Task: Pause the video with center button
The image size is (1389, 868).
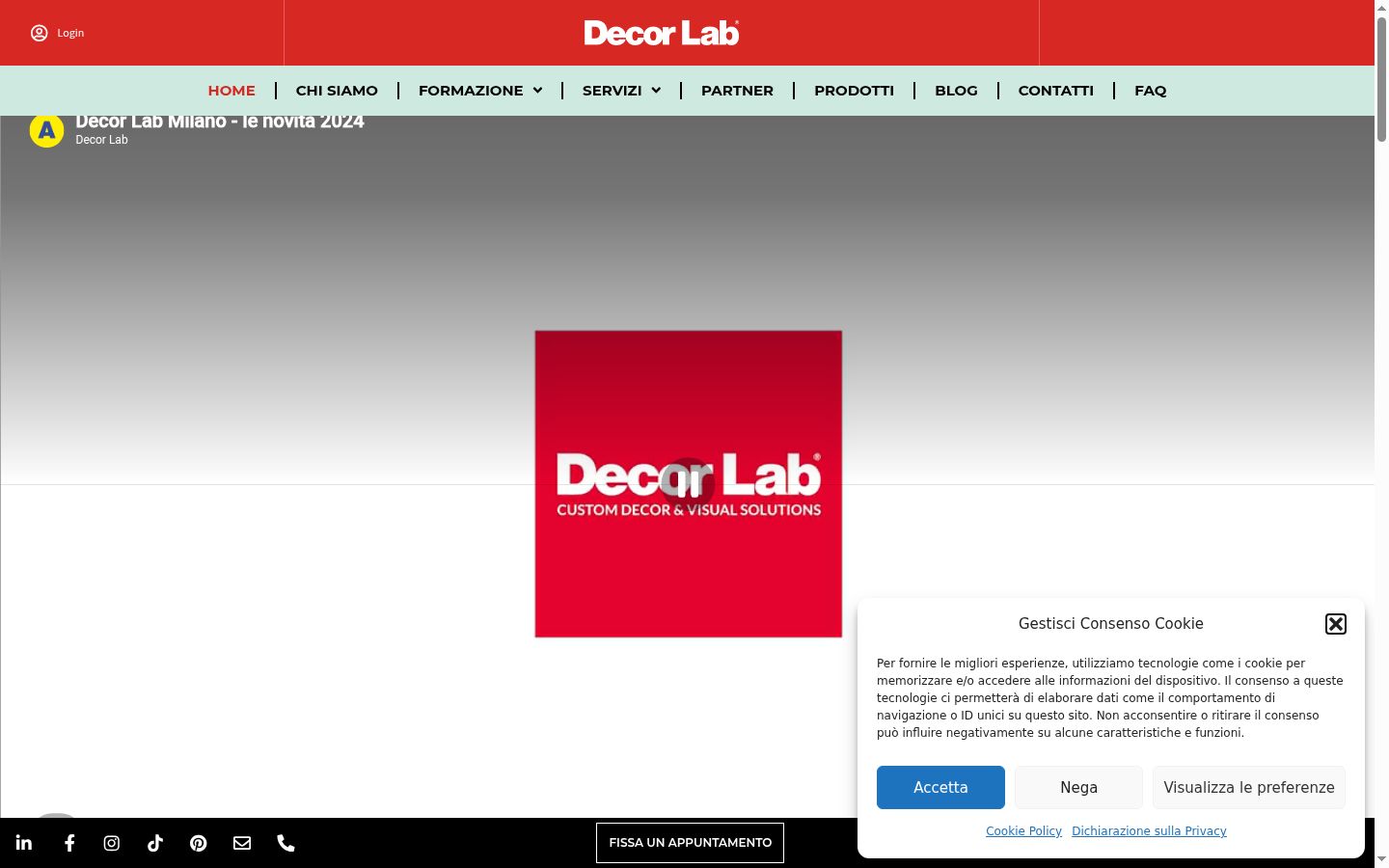Action: click(688, 484)
